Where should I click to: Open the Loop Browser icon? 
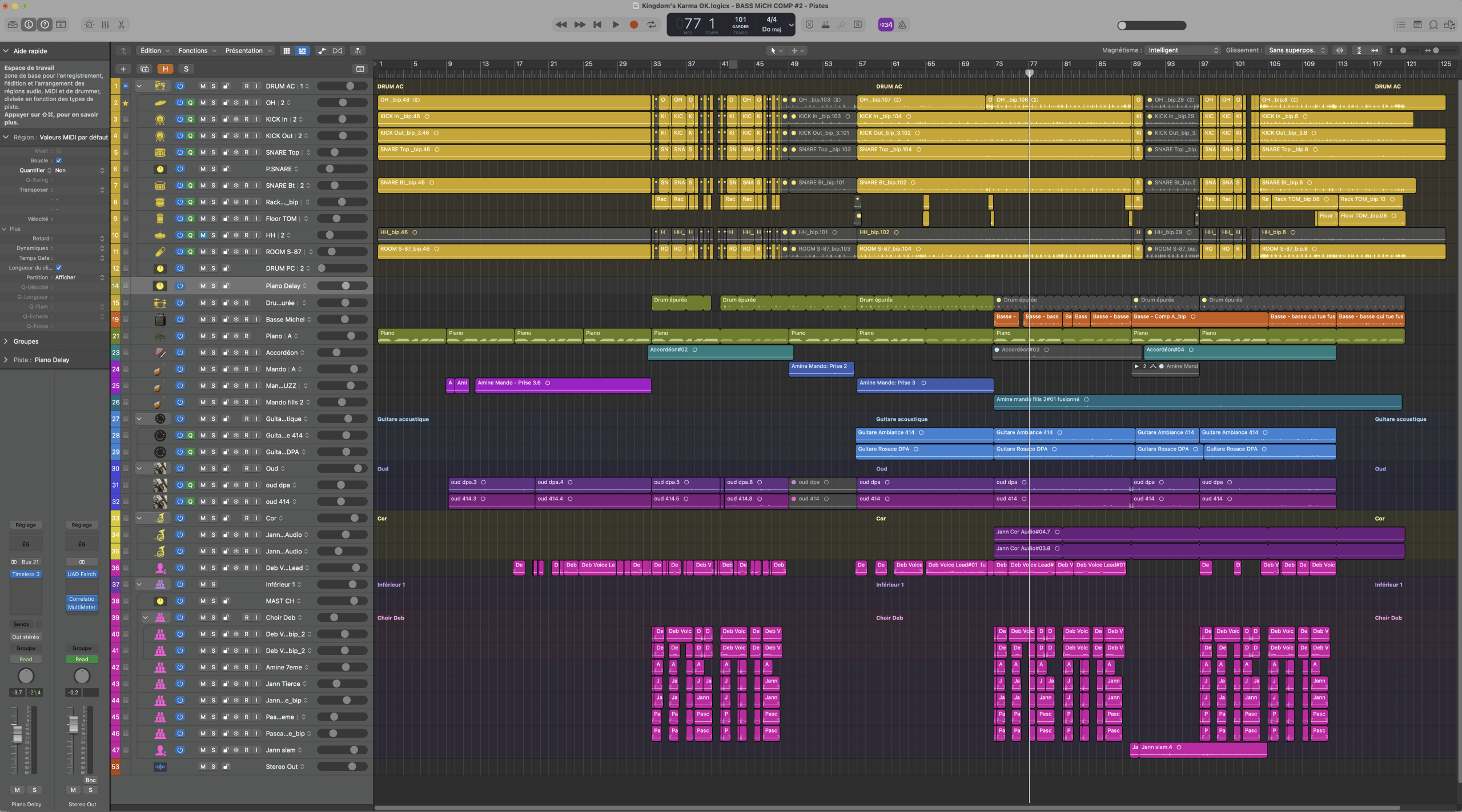(1433, 25)
